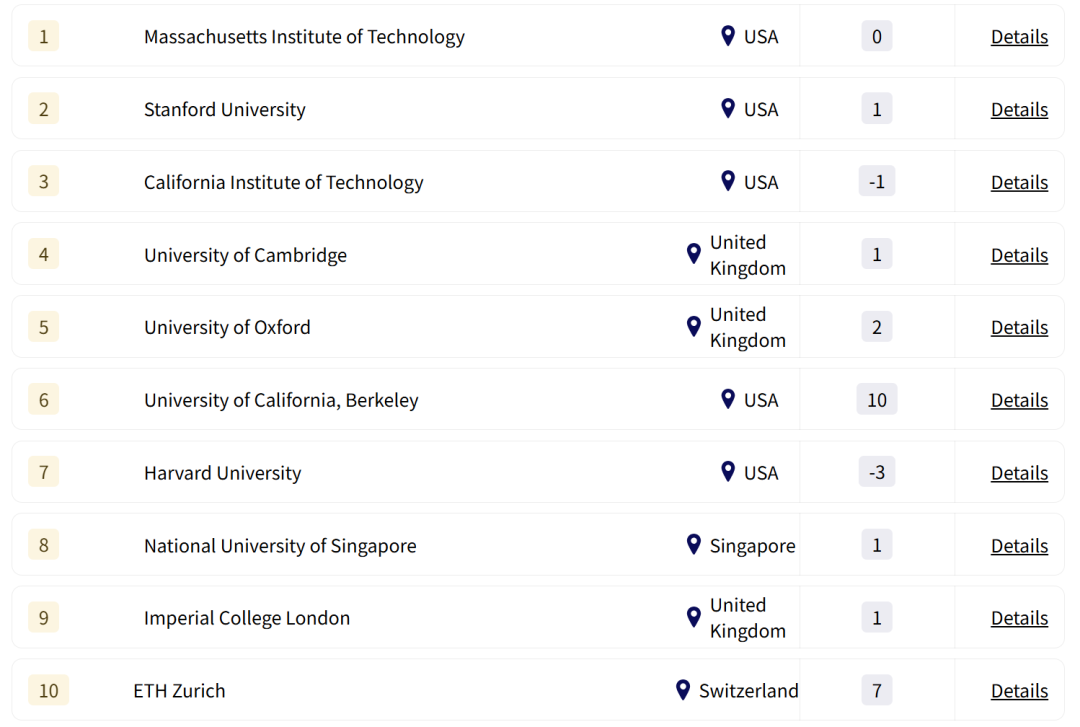Click the USA pin for Harvard University

pyautogui.click(x=728, y=472)
